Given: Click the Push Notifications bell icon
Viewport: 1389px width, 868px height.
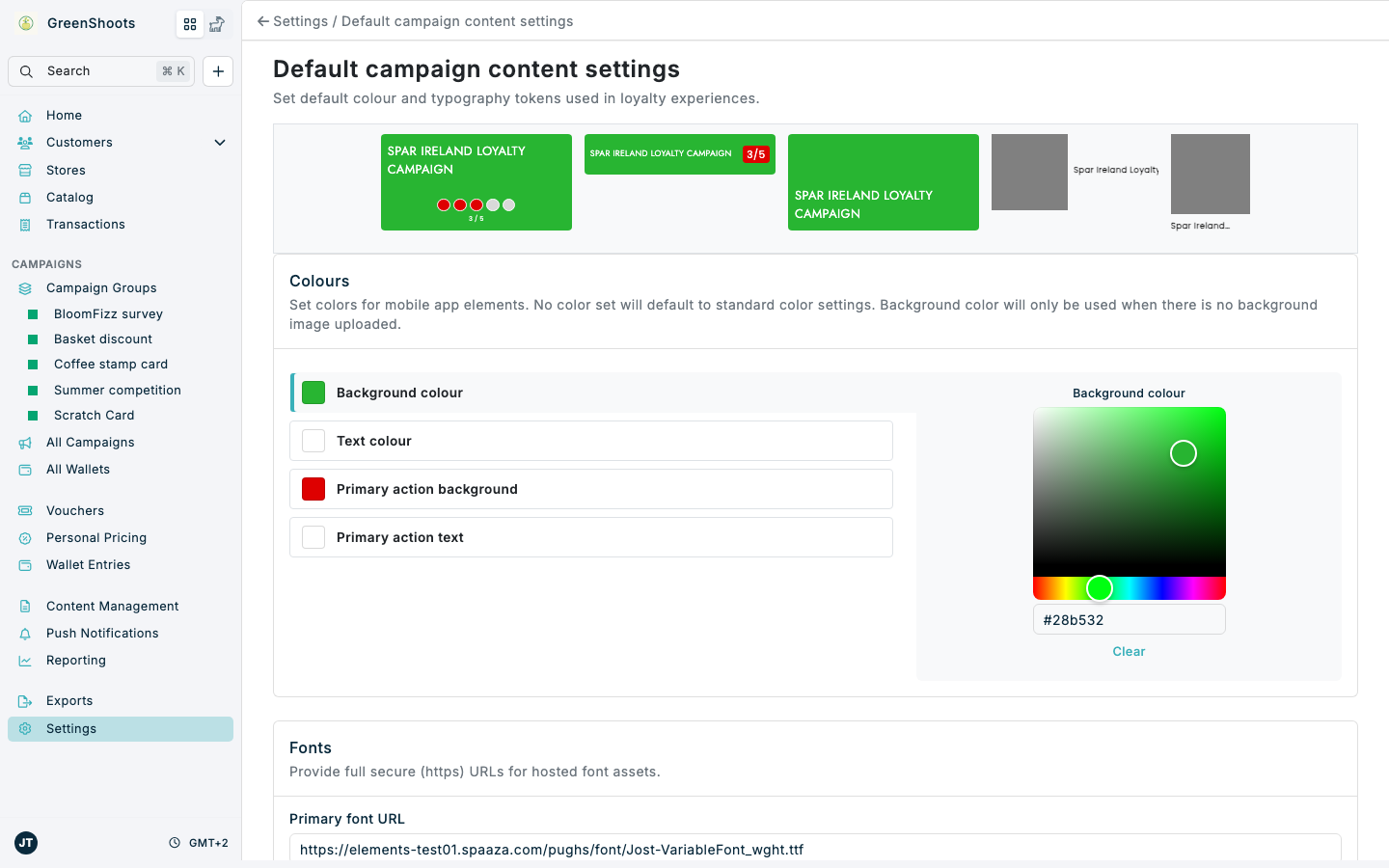Looking at the screenshot, I should 25,634.
